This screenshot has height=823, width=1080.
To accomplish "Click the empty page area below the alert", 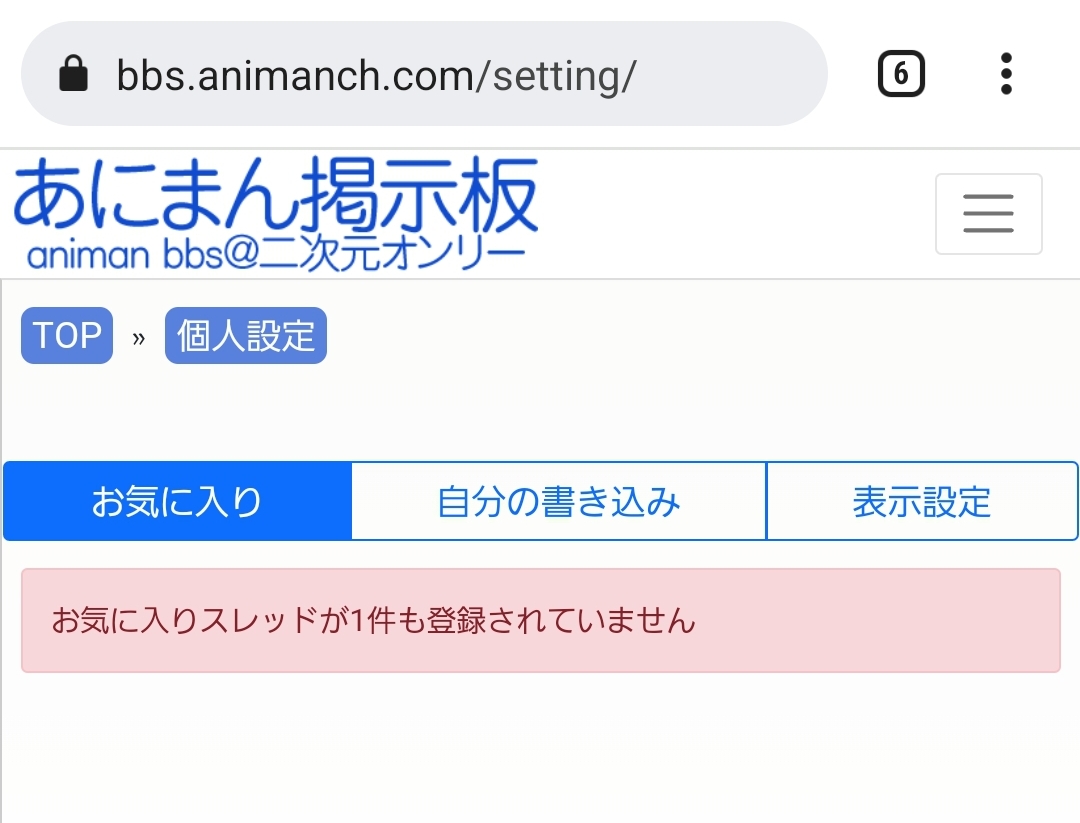I will [x=540, y=750].
